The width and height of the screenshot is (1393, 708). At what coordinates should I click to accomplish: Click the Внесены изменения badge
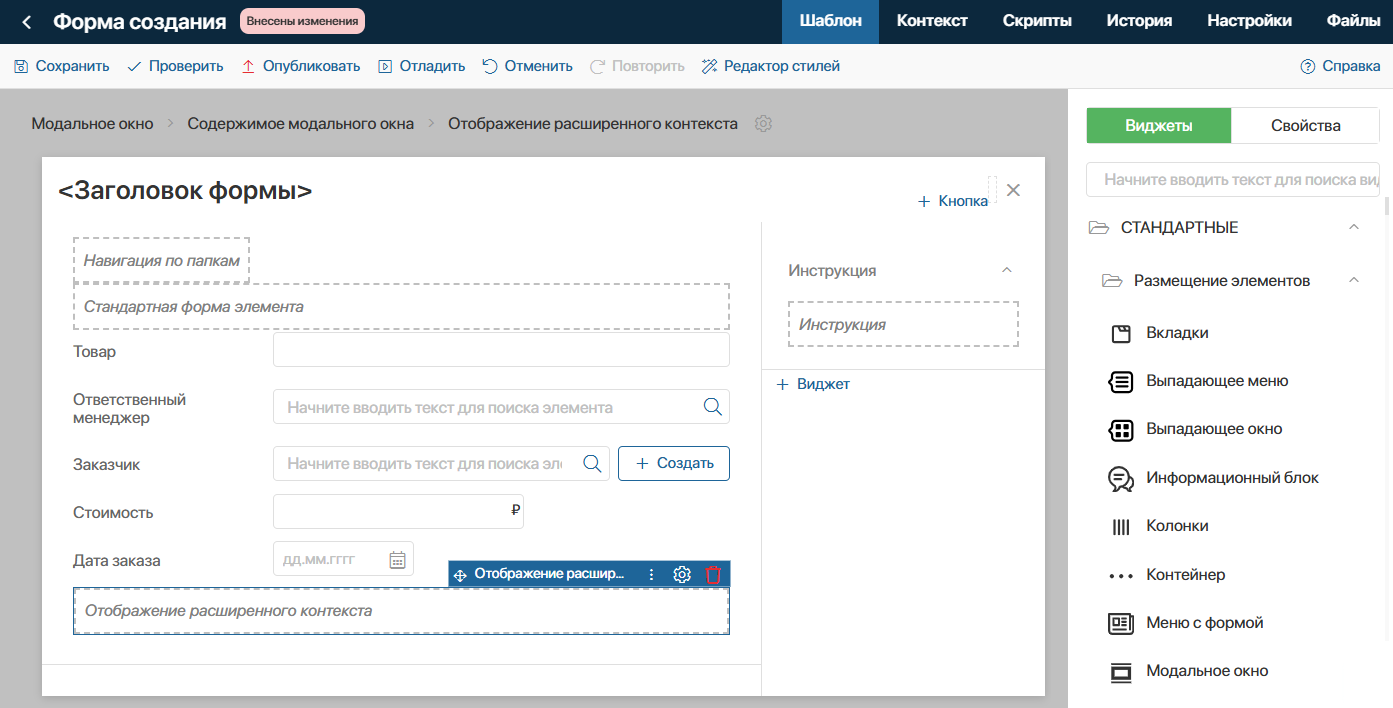302,21
